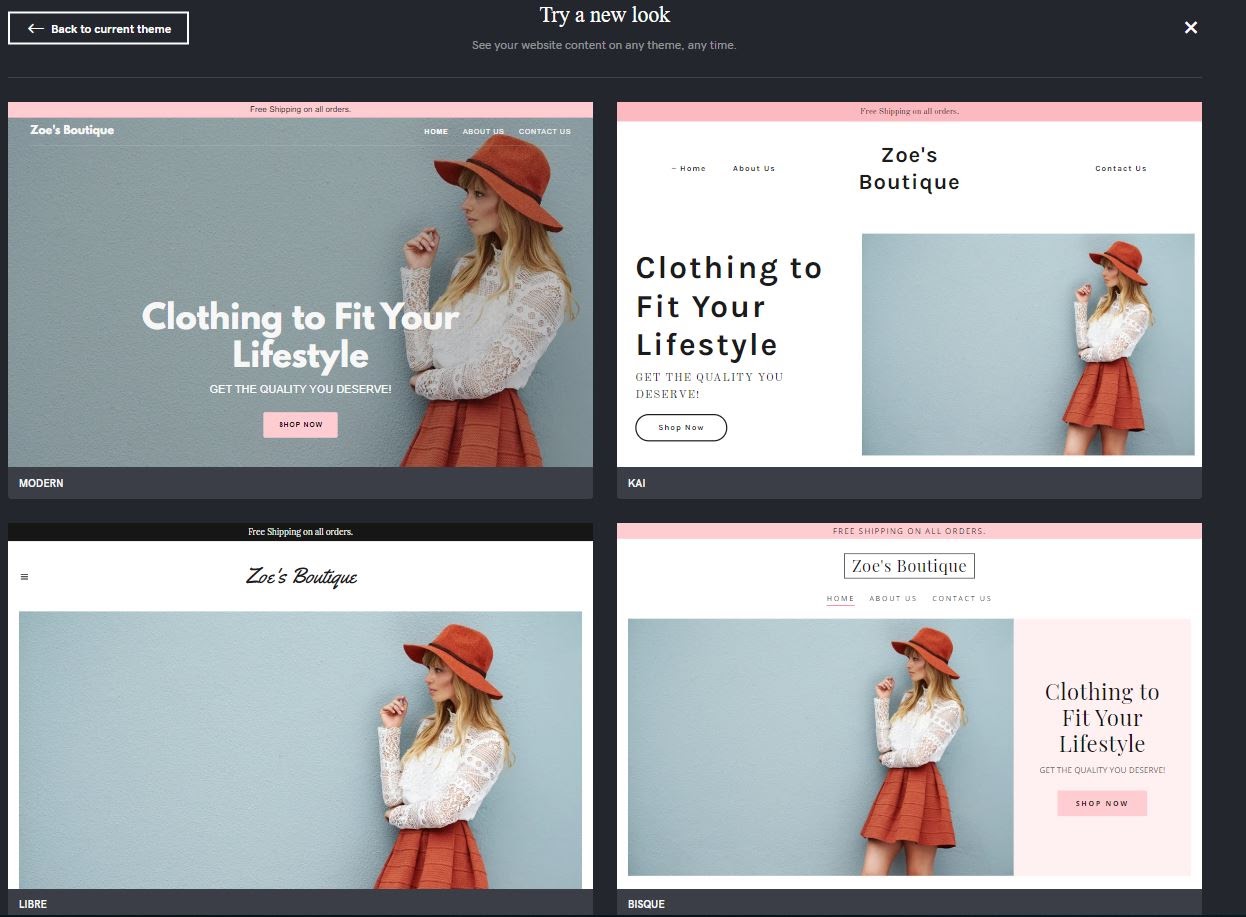Click Zoe's Boutique script logo in Libre preview
Screen dimensions: 1246x917
coord(301,577)
